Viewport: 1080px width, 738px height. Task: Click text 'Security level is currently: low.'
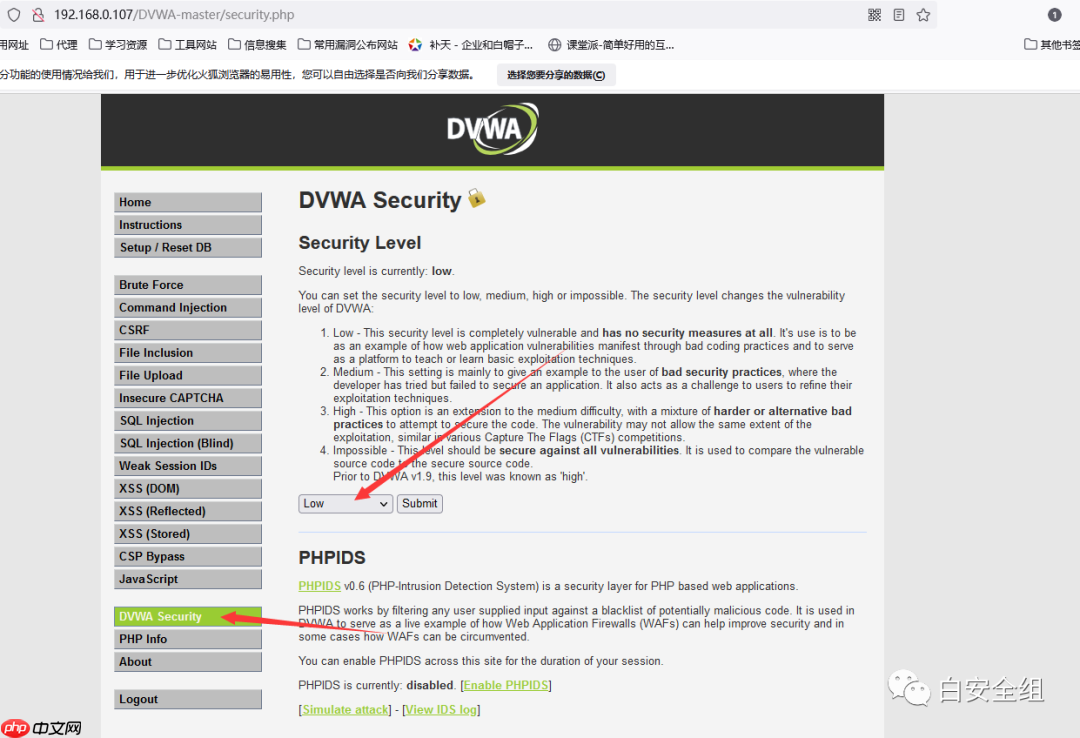376,271
